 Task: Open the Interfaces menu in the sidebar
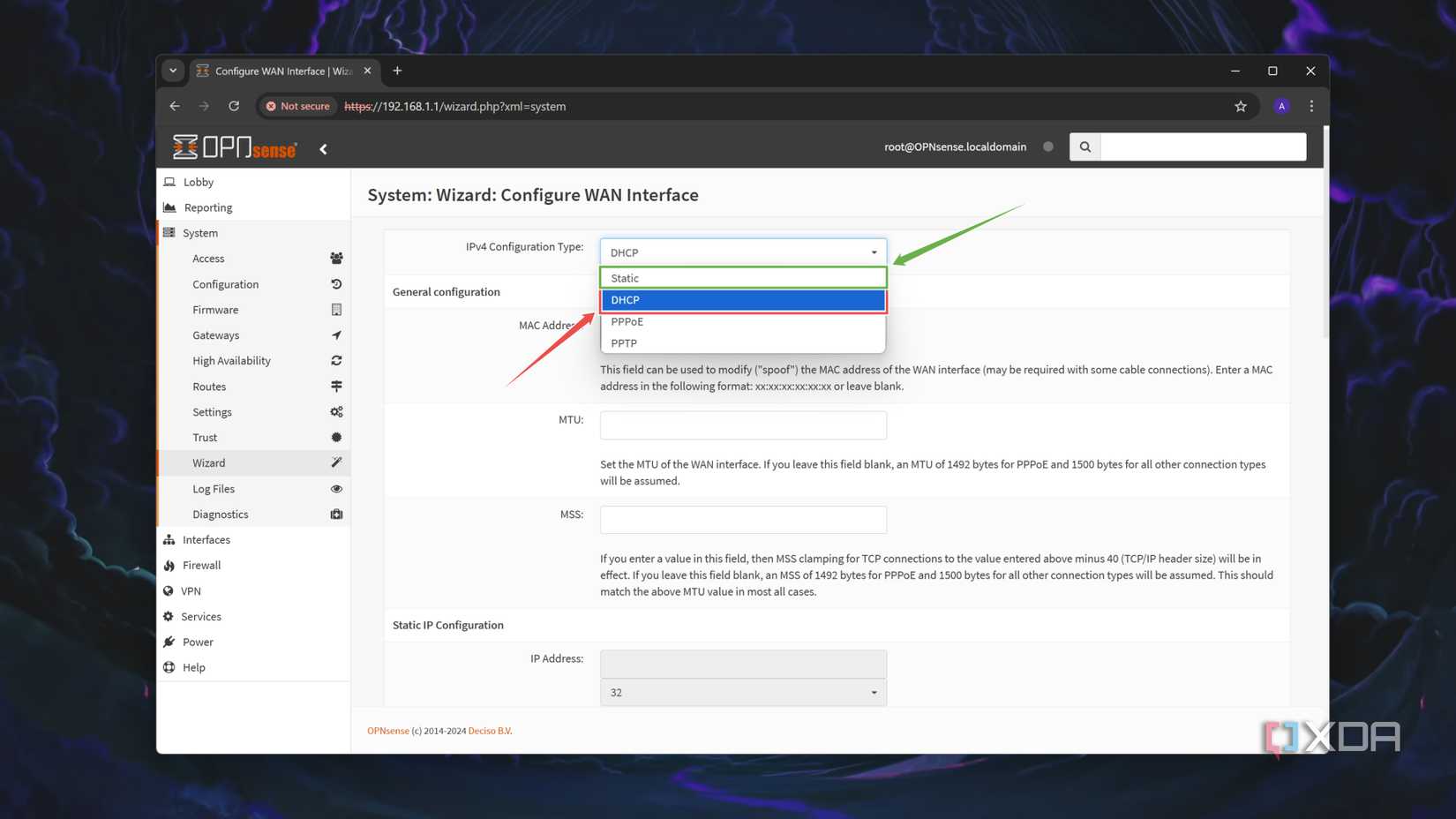(x=206, y=538)
